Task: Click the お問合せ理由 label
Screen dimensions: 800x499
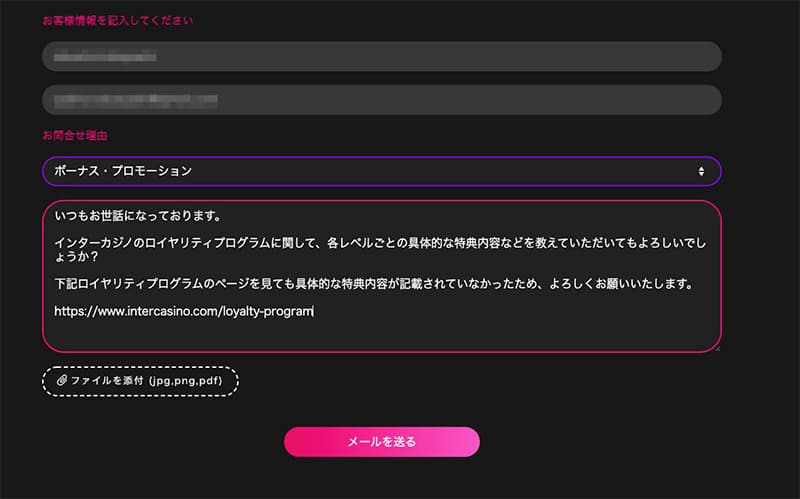Action: point(75,135)
